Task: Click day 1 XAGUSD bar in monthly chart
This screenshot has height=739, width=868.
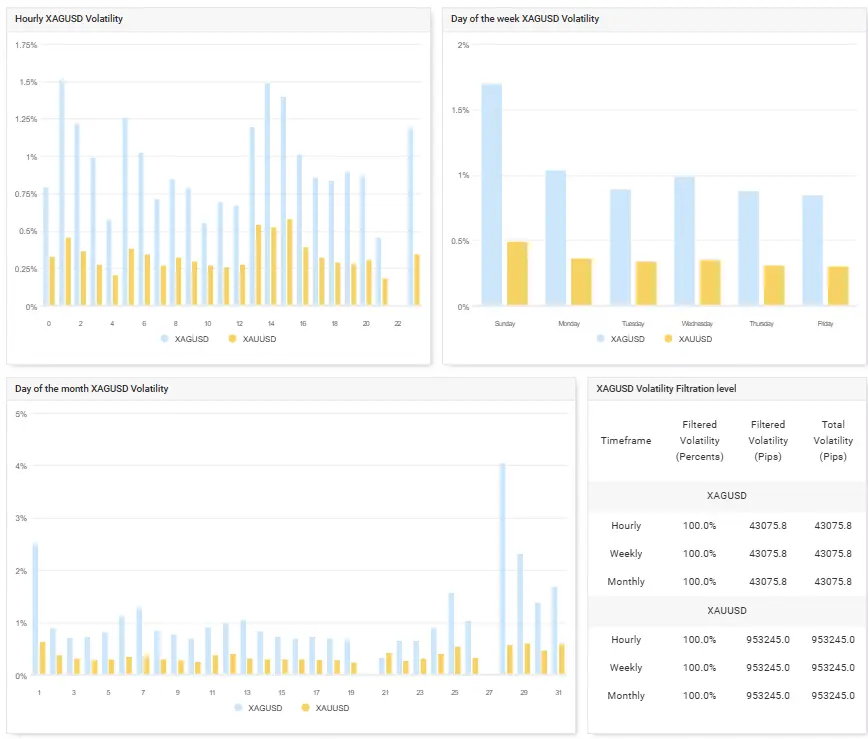Action: tap(35, 609)
